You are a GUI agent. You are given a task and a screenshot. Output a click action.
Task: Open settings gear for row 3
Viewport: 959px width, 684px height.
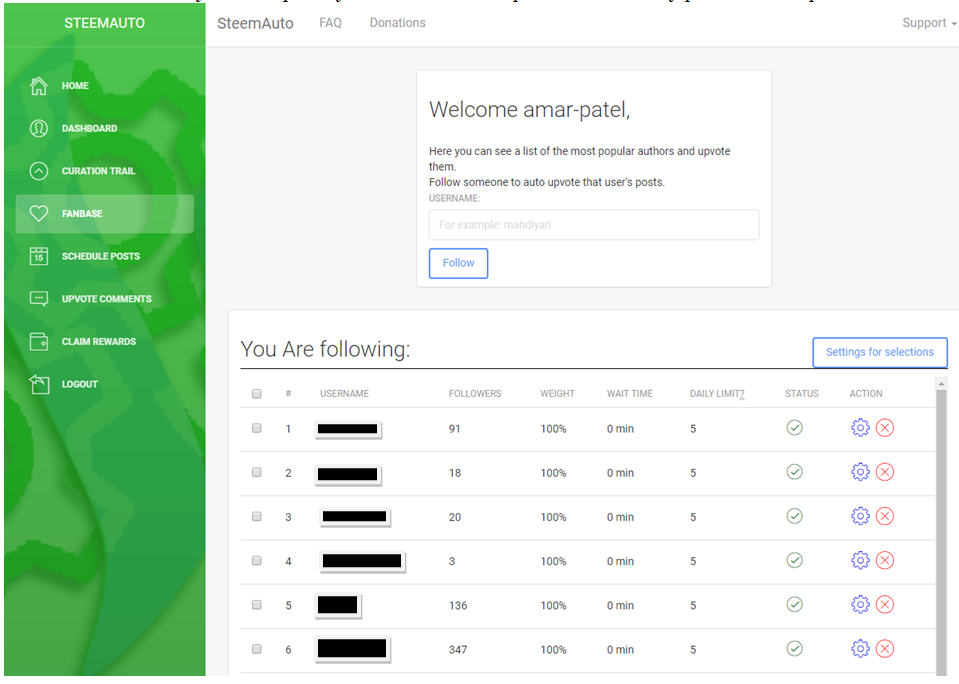coord(860,516)
